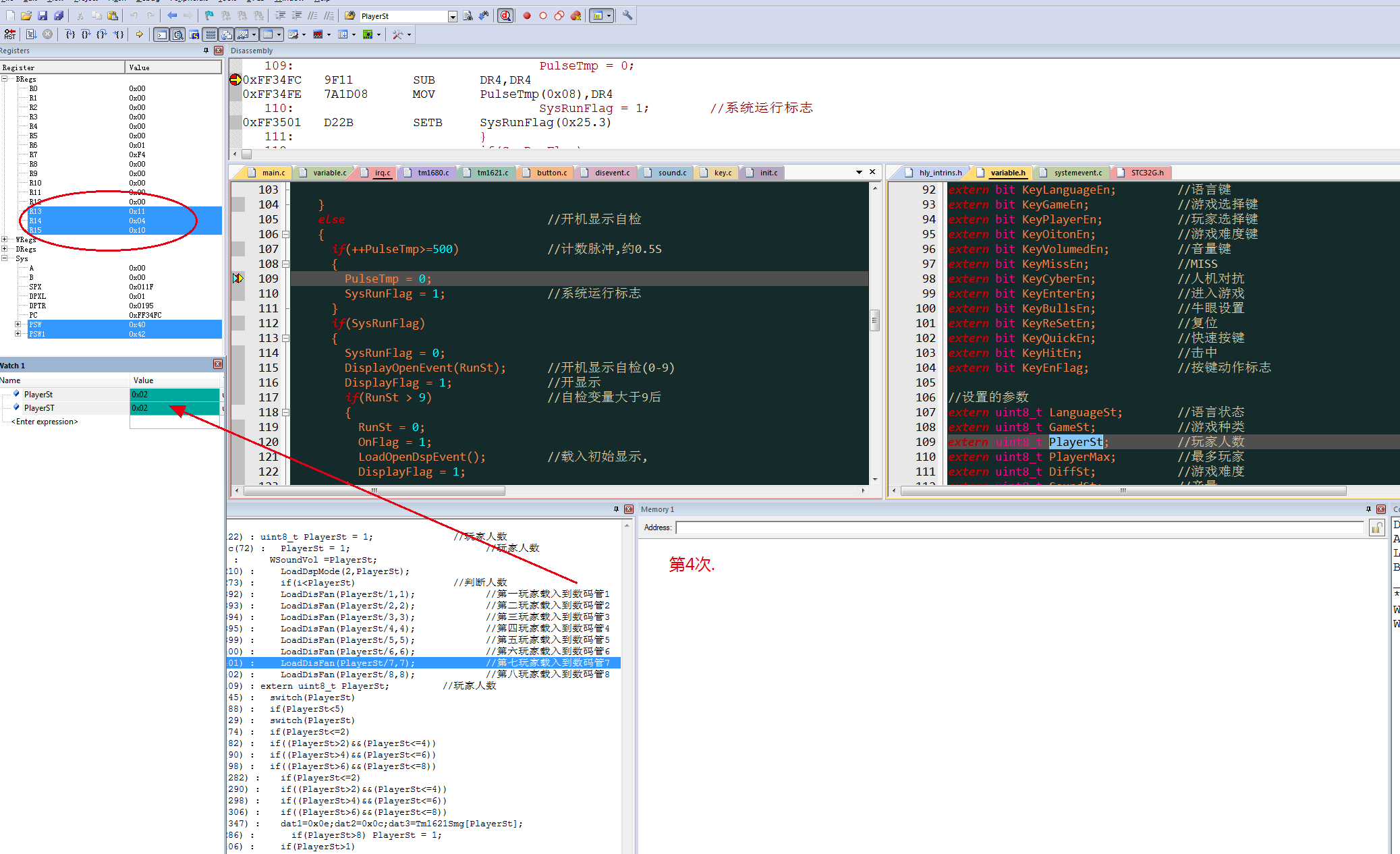Click the Save file icon
This screenshot has height=854, width=1400.
tap(43, 16)
